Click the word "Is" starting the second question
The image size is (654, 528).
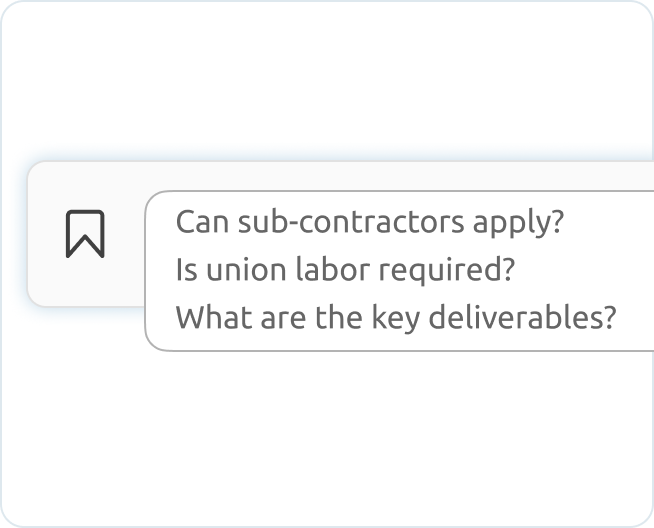click(x=186, y=270)
